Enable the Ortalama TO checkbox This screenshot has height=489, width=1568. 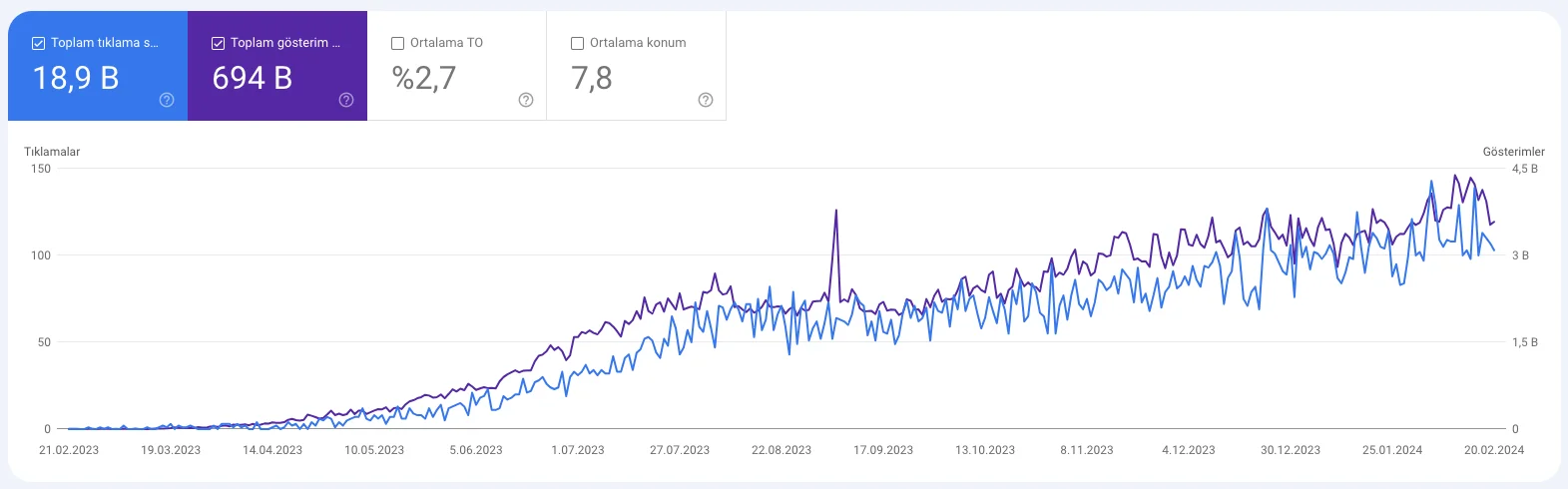[x=397, y=43]
